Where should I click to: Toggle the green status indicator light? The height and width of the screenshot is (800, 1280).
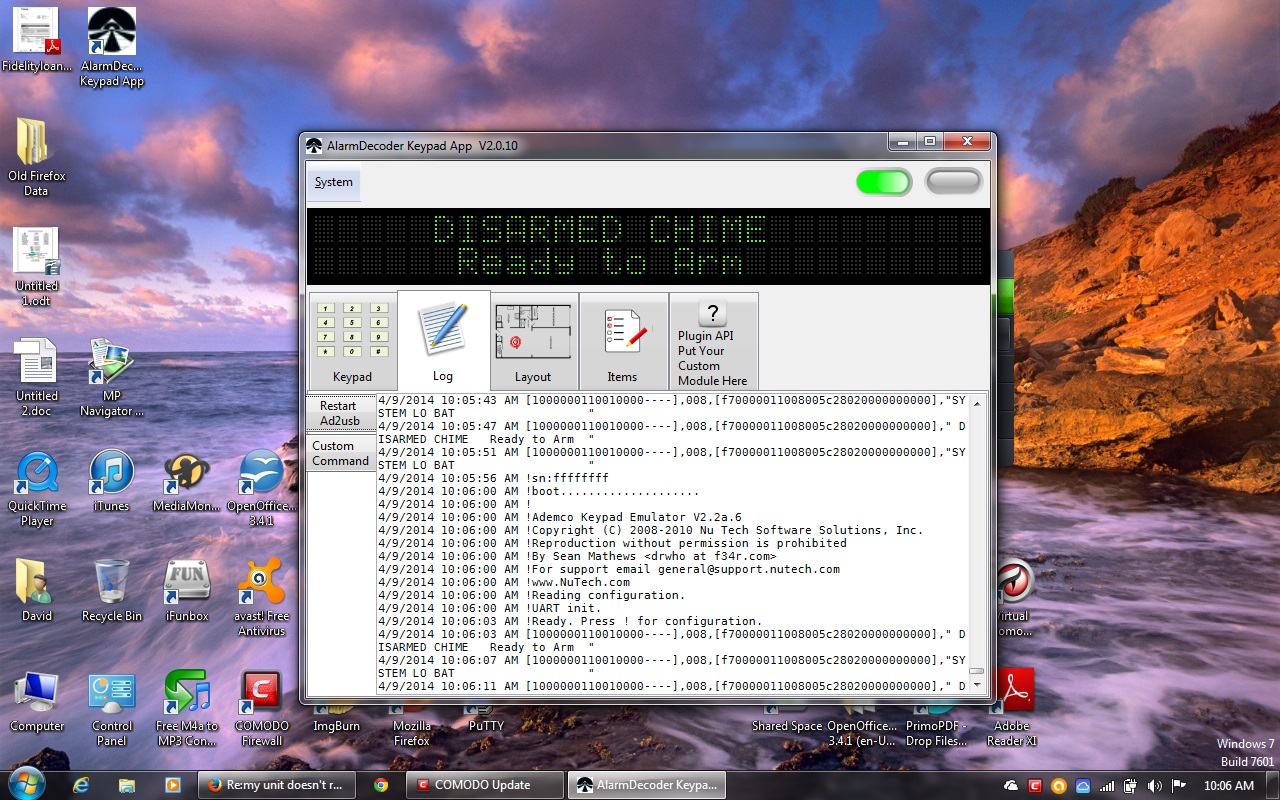pos(884,182)
